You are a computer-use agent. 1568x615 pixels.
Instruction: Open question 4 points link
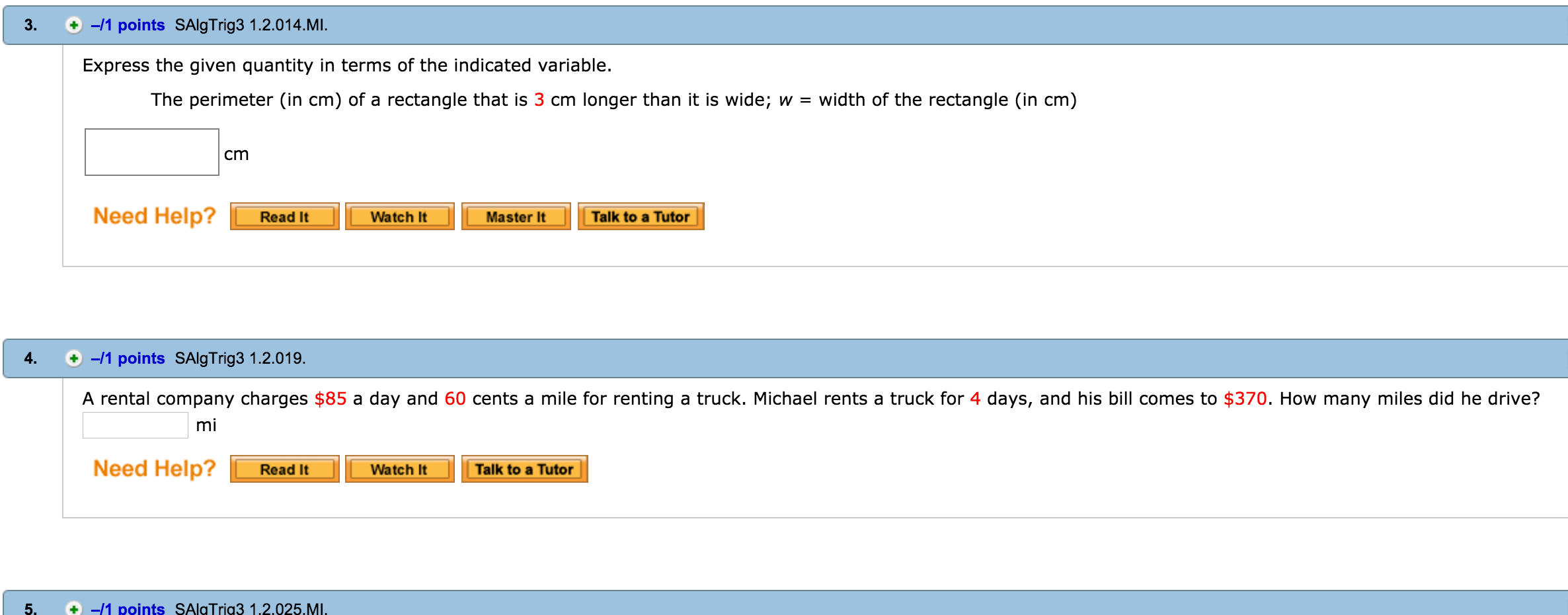(x=128, y=358)
